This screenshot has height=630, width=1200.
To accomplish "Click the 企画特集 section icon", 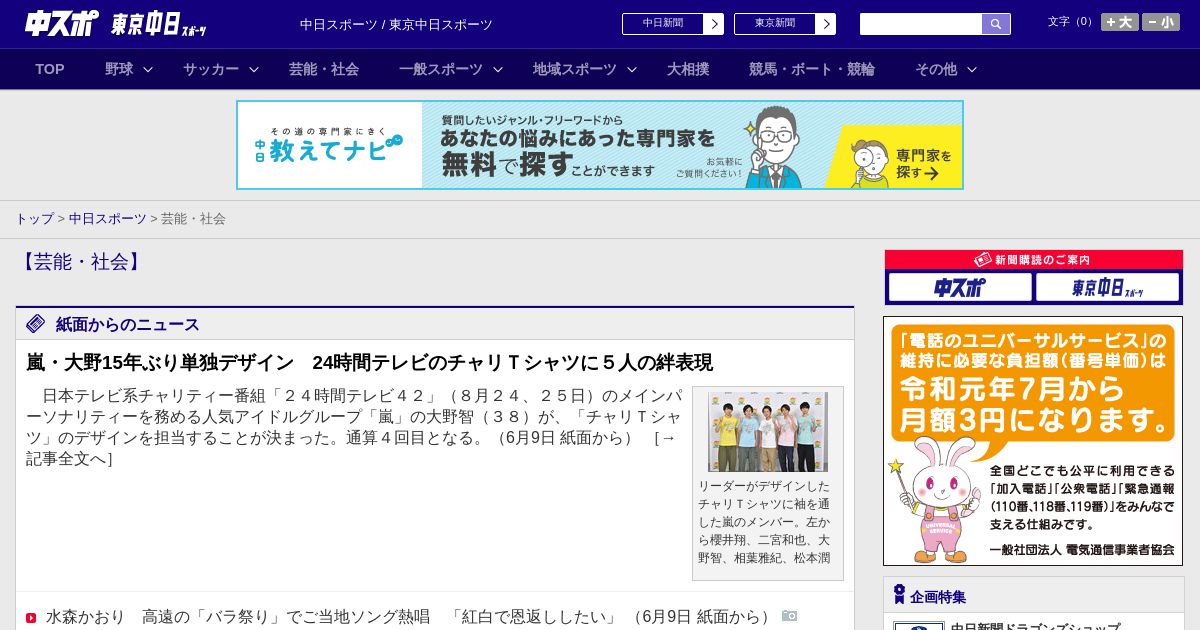I will pos(899,595).
